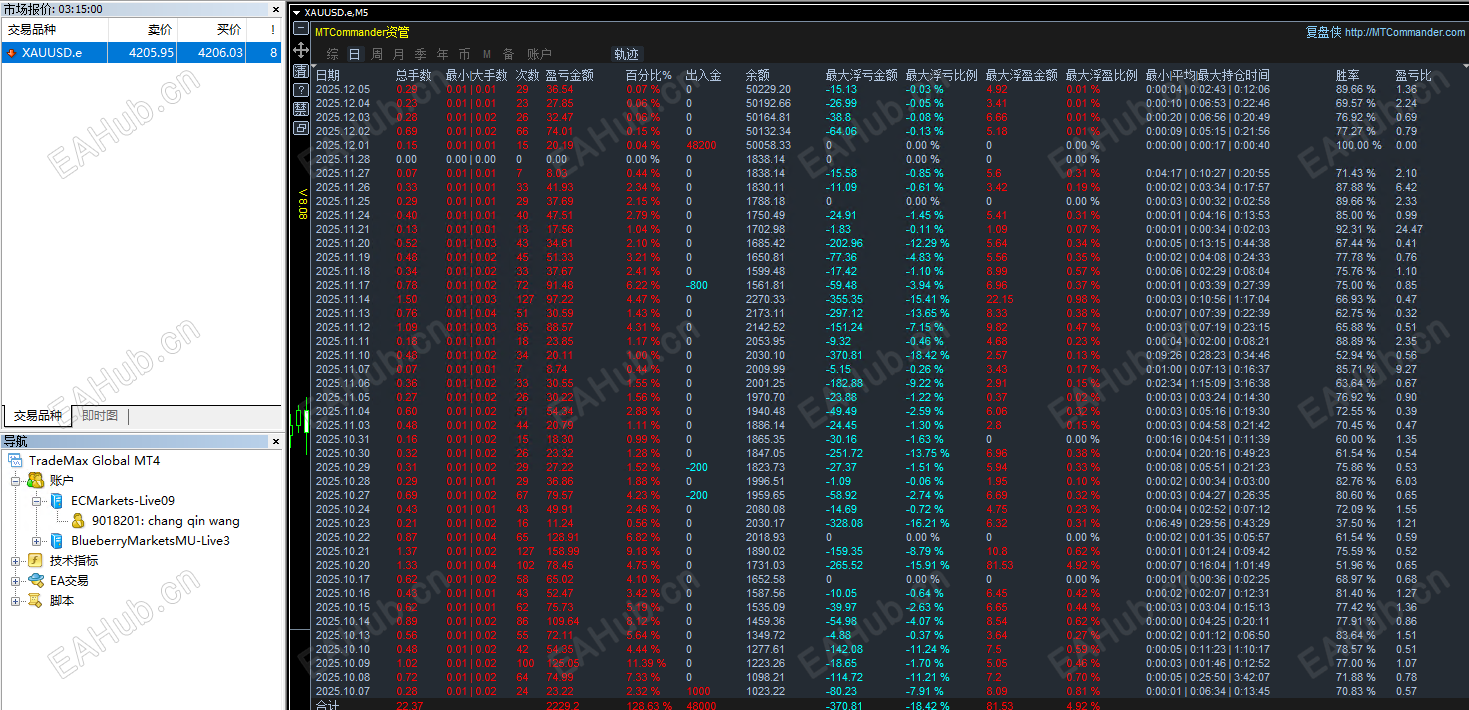
Task: Toggle the M display mode in MTCommander panel
Action: (x=488, y=53)
